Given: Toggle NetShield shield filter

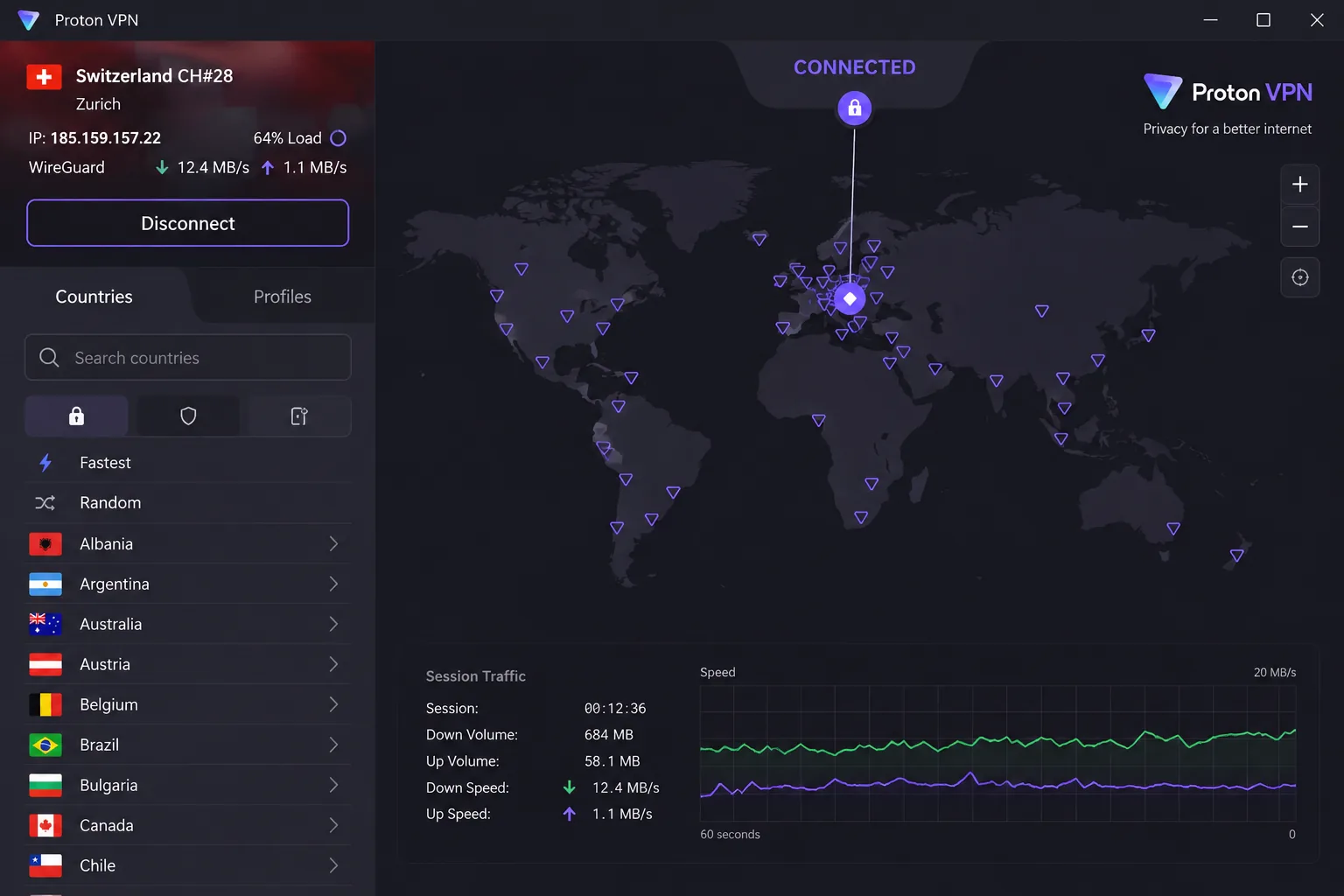Looking at the screenshot, I should pos(188,416).
